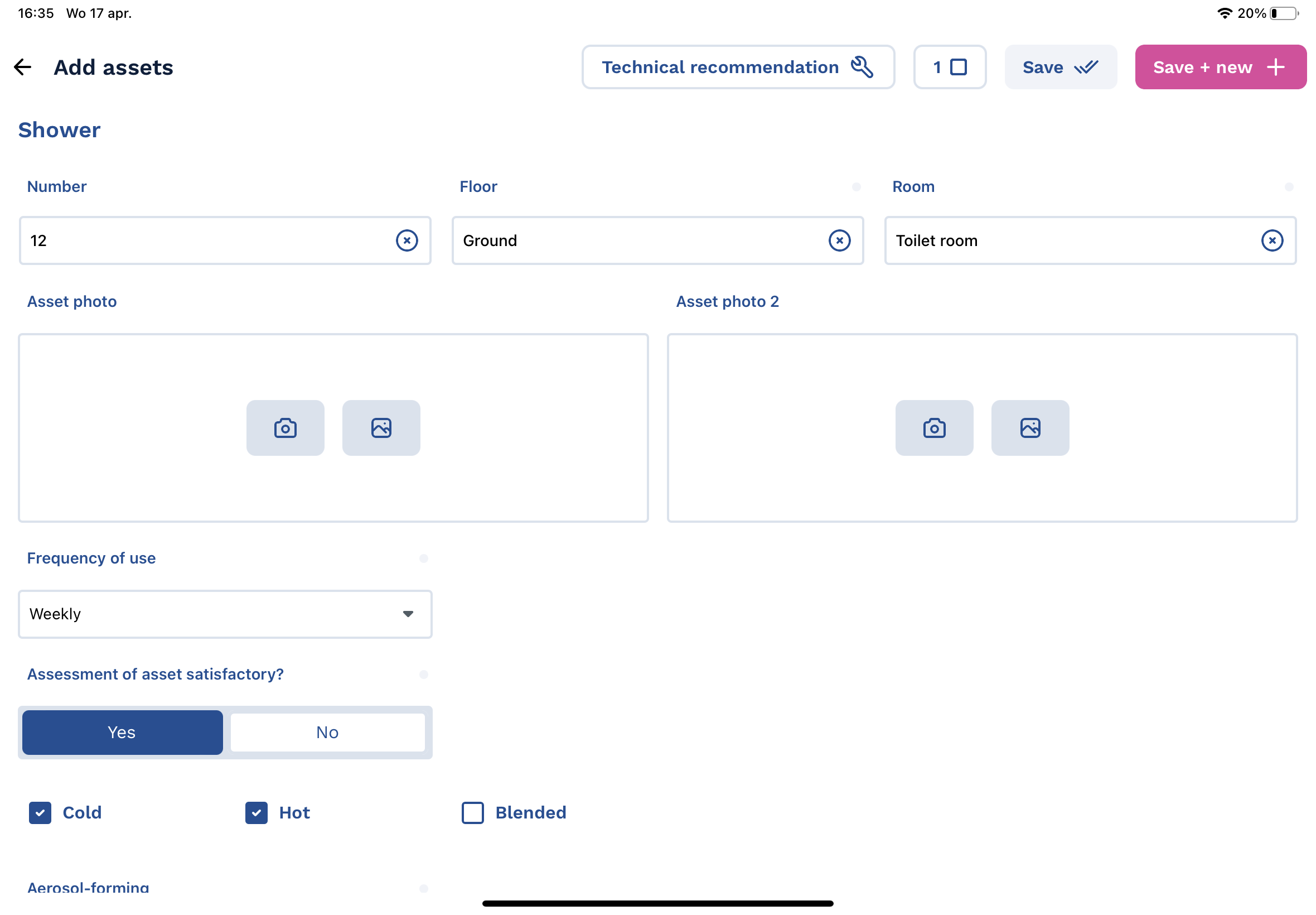Select No for asset satisfactory
This screenshot has width=1316, height=915.
tap(327, 732)
